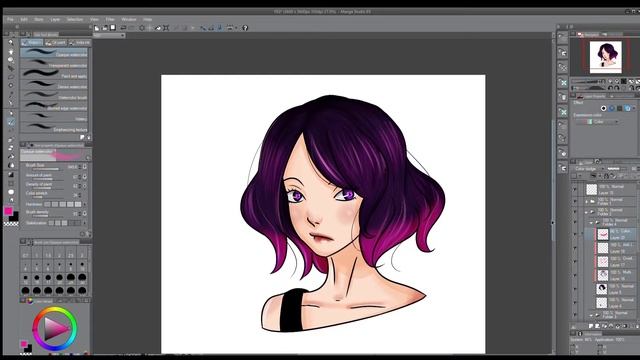
Task: Click the New file icon in command bar
Action: (97, 28)
